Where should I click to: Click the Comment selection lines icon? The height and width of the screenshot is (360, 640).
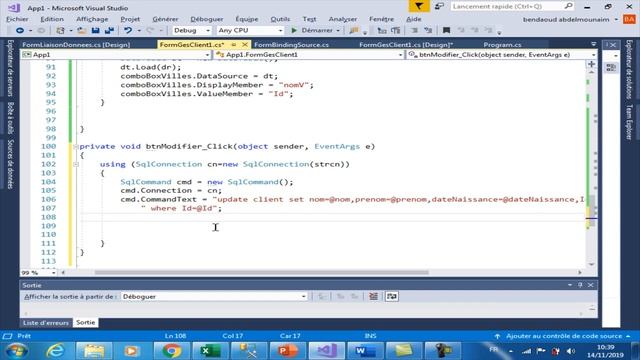pos(414,30)
